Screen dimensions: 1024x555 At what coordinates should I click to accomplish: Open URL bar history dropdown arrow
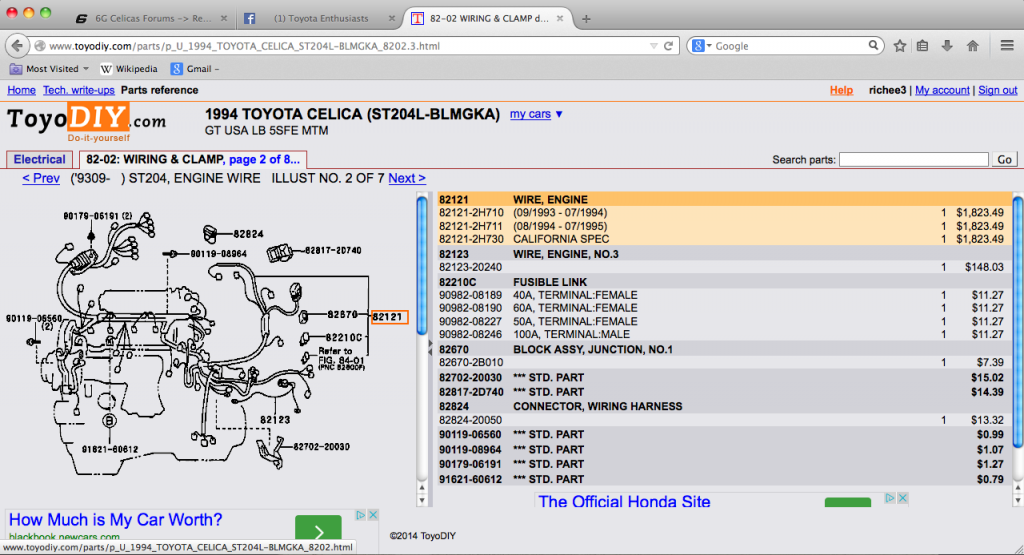point(653,46)
